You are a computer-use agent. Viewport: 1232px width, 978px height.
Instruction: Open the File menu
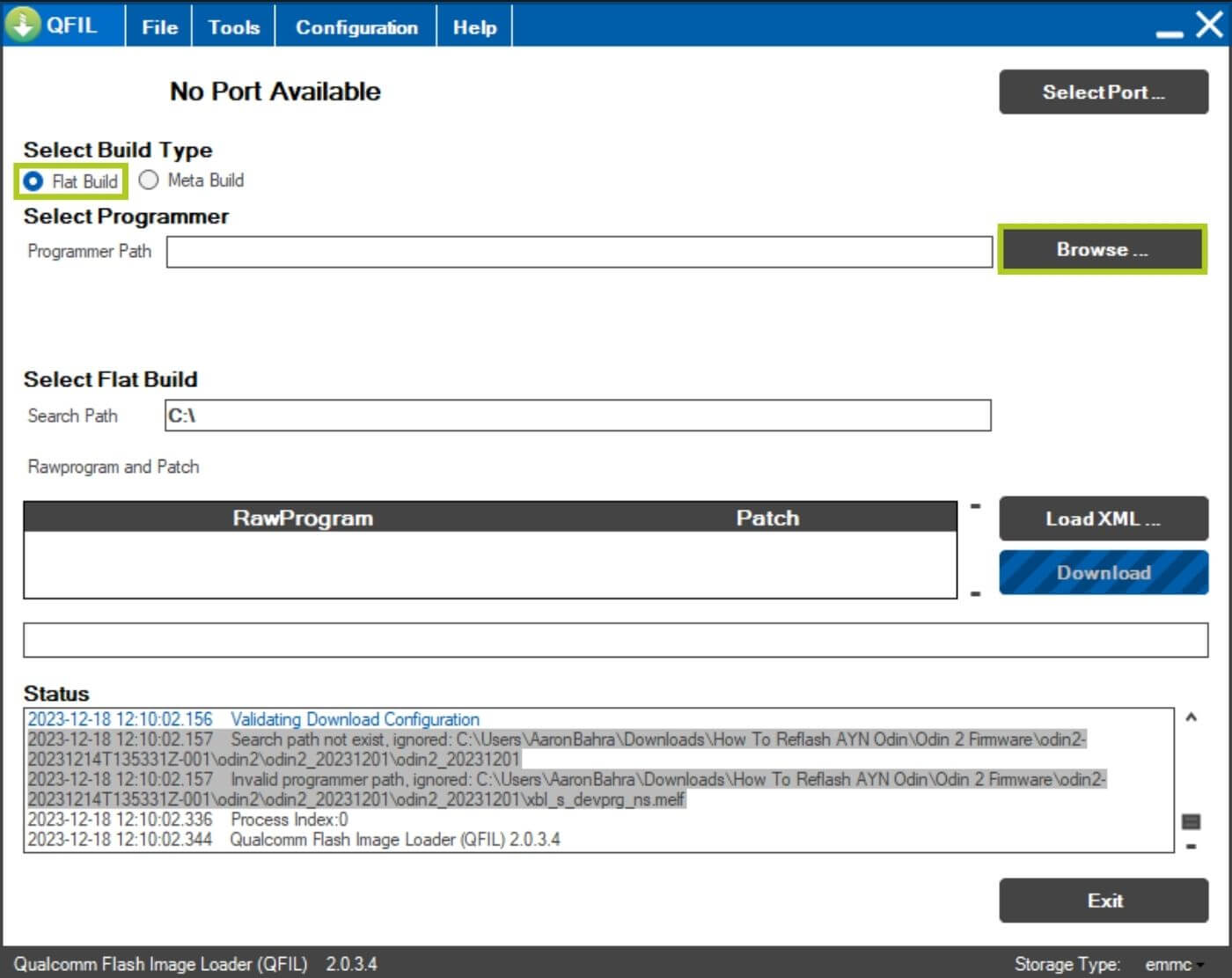pos(159,27)
